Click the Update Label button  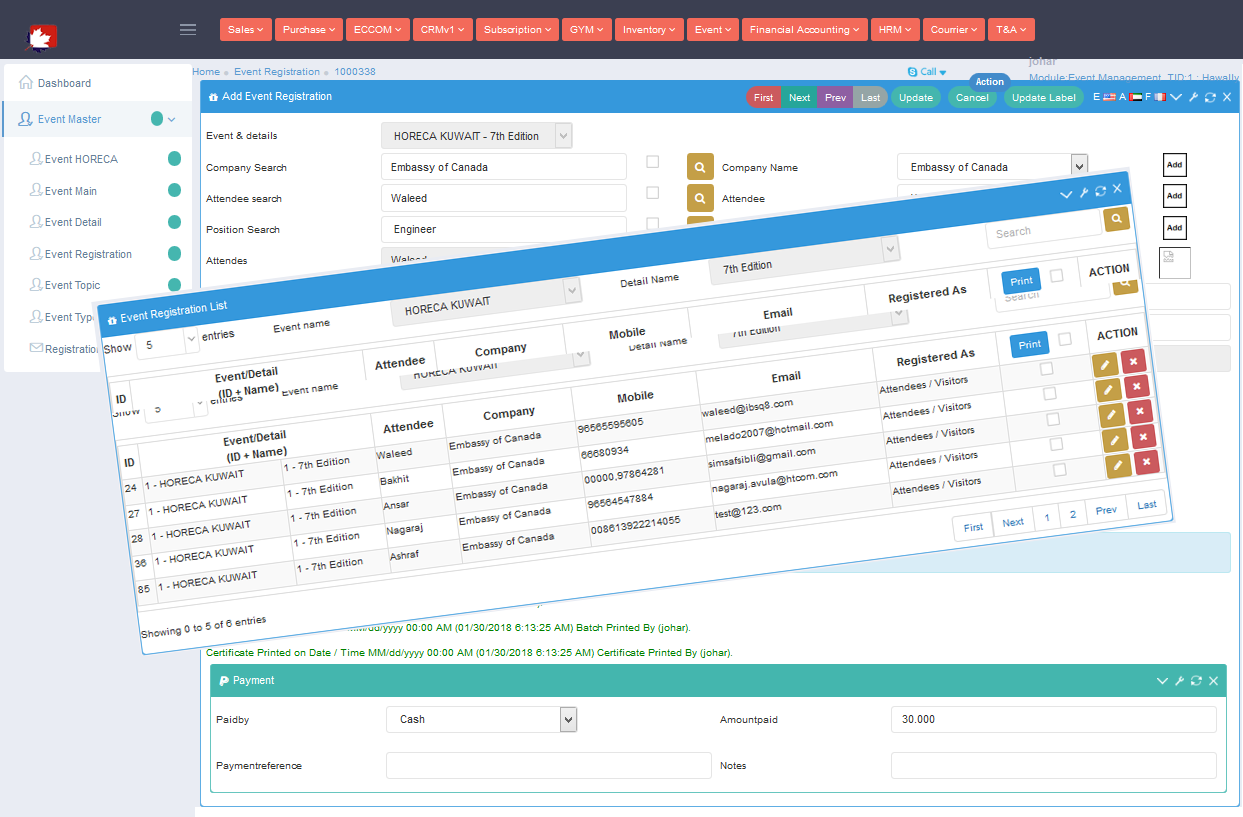pos(1044,98)
